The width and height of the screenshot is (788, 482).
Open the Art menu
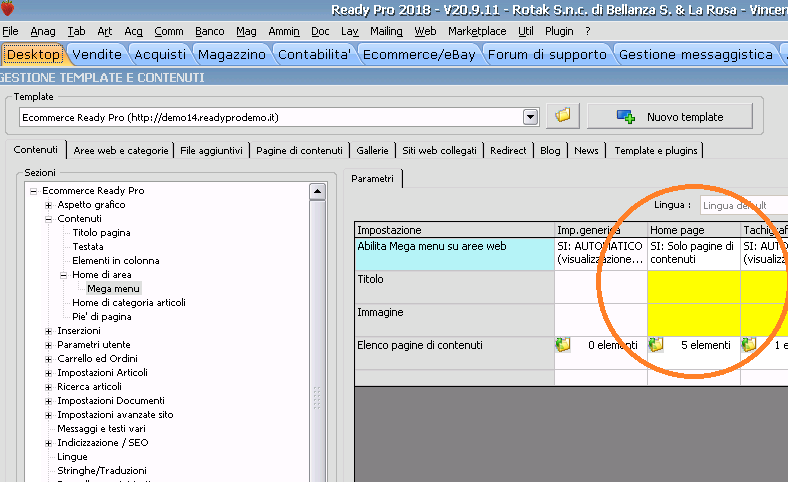[105, 31]
